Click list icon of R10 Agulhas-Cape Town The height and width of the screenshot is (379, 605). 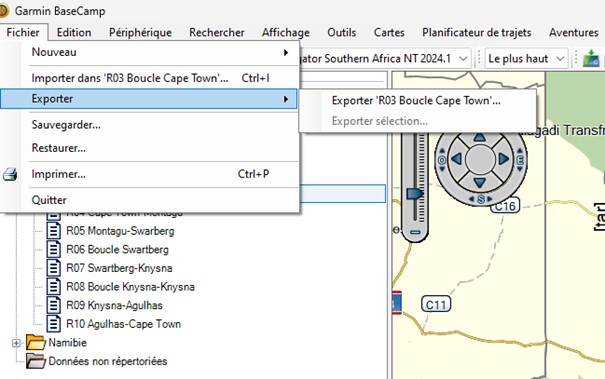pyautogui.click(x=54, y=324)
